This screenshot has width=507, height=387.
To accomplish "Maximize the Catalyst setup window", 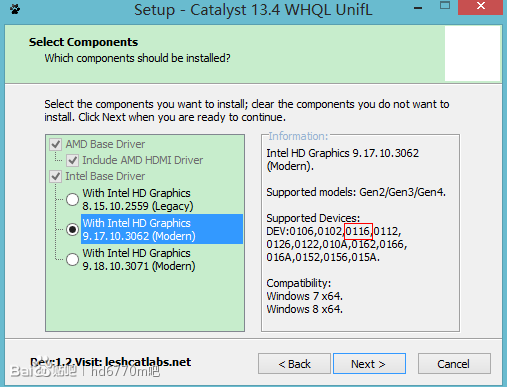I will pyautogui.click(x=445, y=5).
